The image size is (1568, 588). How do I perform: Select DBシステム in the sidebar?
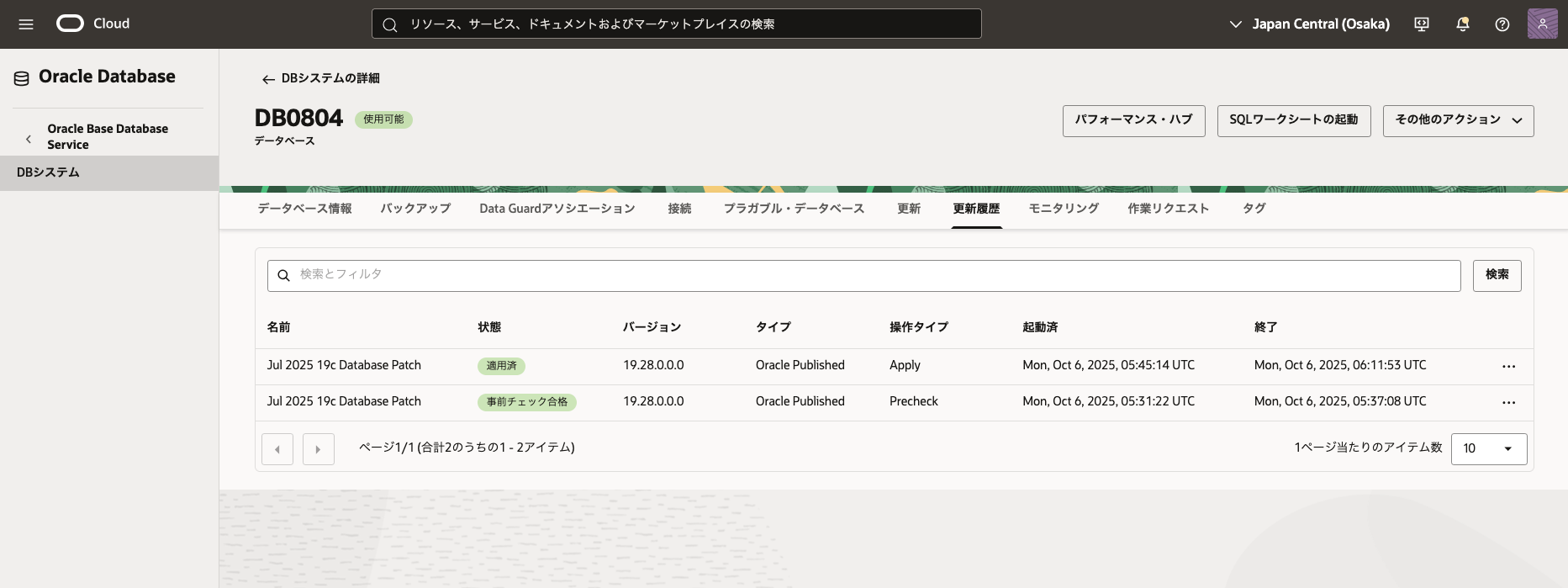[x=48, y=172]
